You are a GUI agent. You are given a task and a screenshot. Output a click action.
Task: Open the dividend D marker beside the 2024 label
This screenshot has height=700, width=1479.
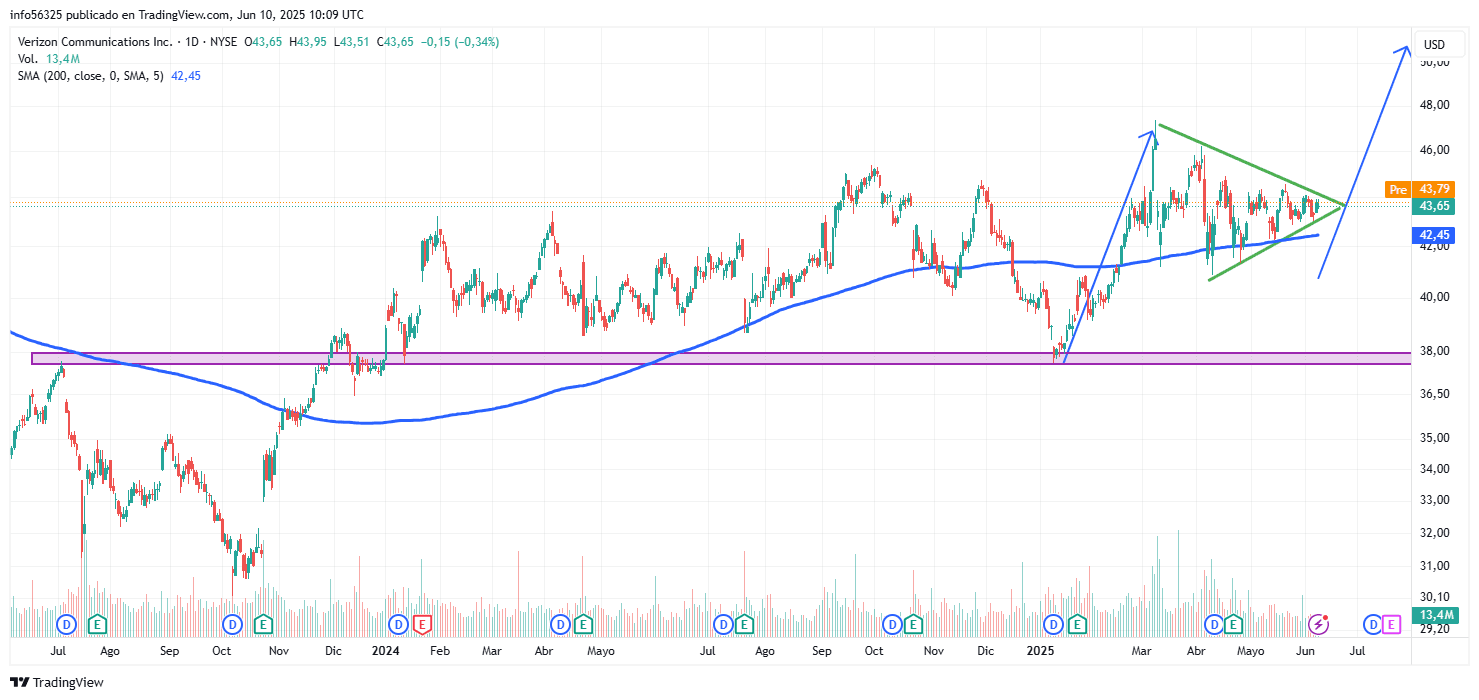pos(398,624)
